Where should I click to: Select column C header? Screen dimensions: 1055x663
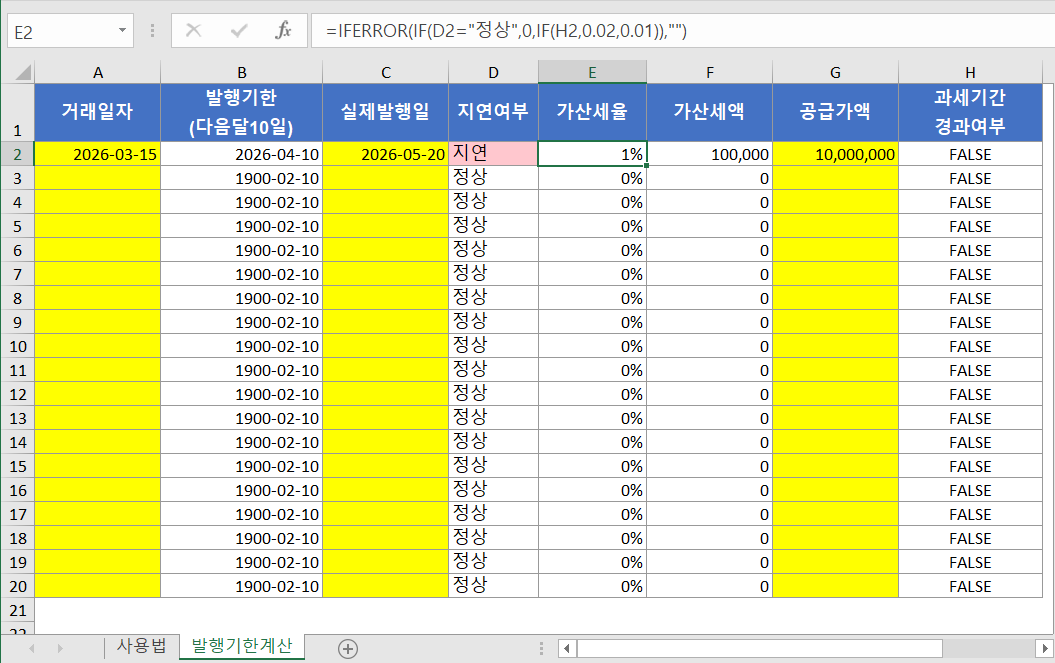tap(386, 72)
